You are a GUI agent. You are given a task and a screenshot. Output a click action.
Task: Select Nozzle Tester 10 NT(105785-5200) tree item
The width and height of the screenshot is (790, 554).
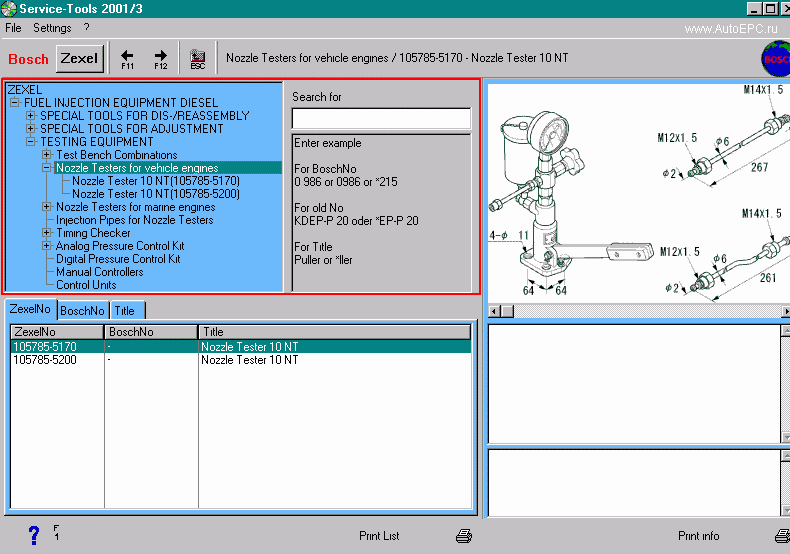(156, 194)
